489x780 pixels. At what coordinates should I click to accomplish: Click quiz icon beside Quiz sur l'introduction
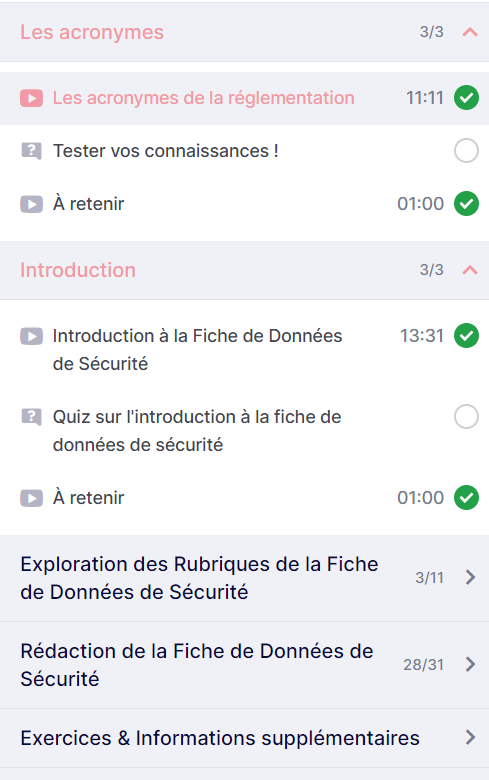[31, 417]
